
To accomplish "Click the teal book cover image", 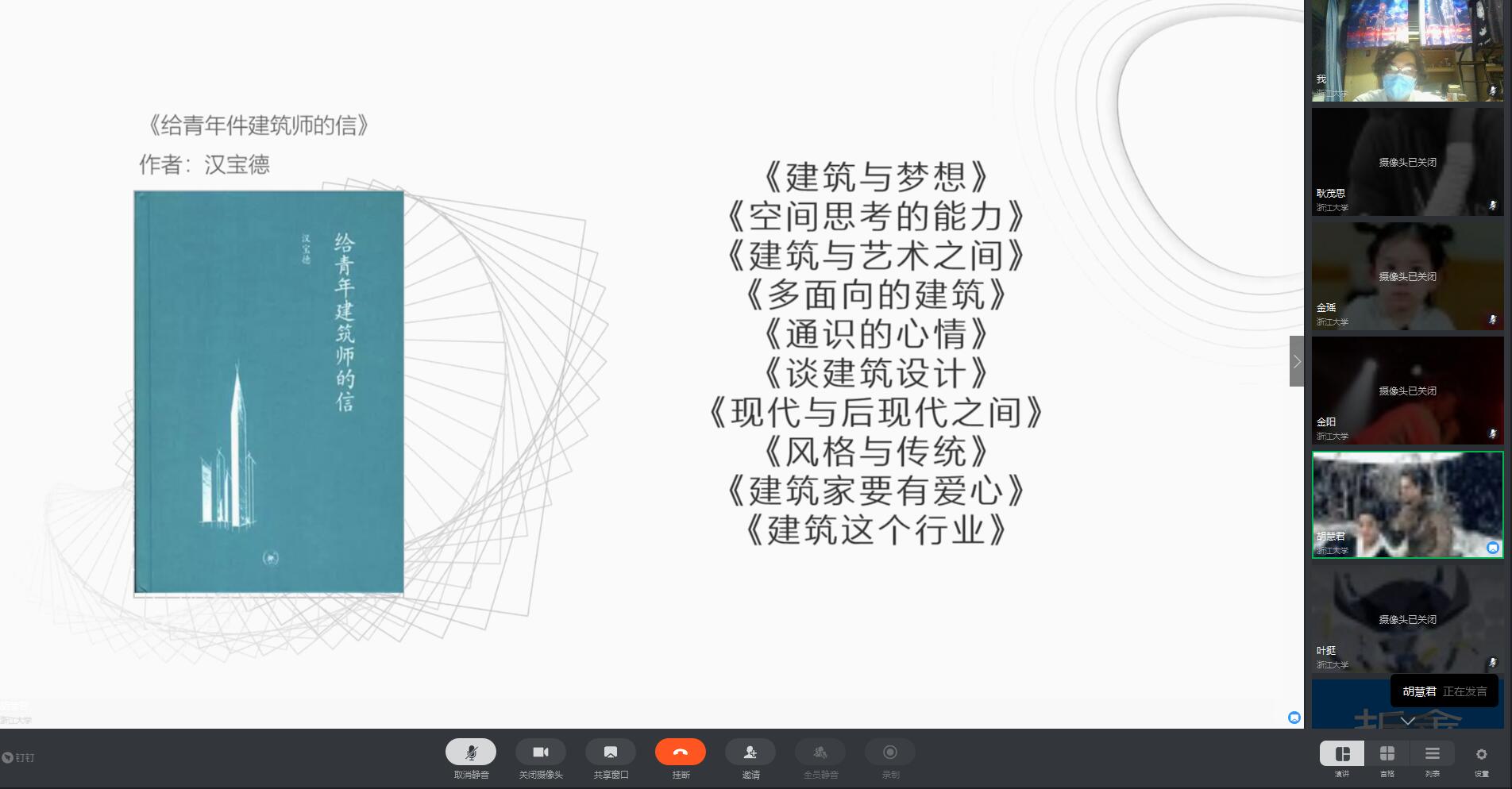I will (269, 392).
